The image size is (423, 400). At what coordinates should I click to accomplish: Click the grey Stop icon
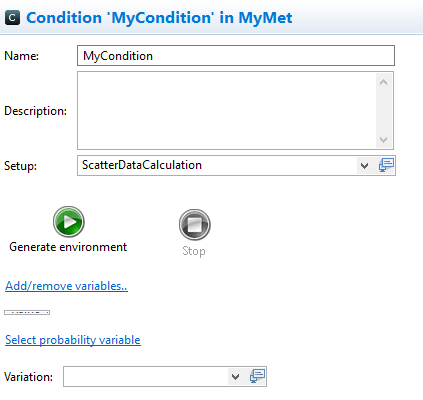pyautogui.click(x=195, y=225)
